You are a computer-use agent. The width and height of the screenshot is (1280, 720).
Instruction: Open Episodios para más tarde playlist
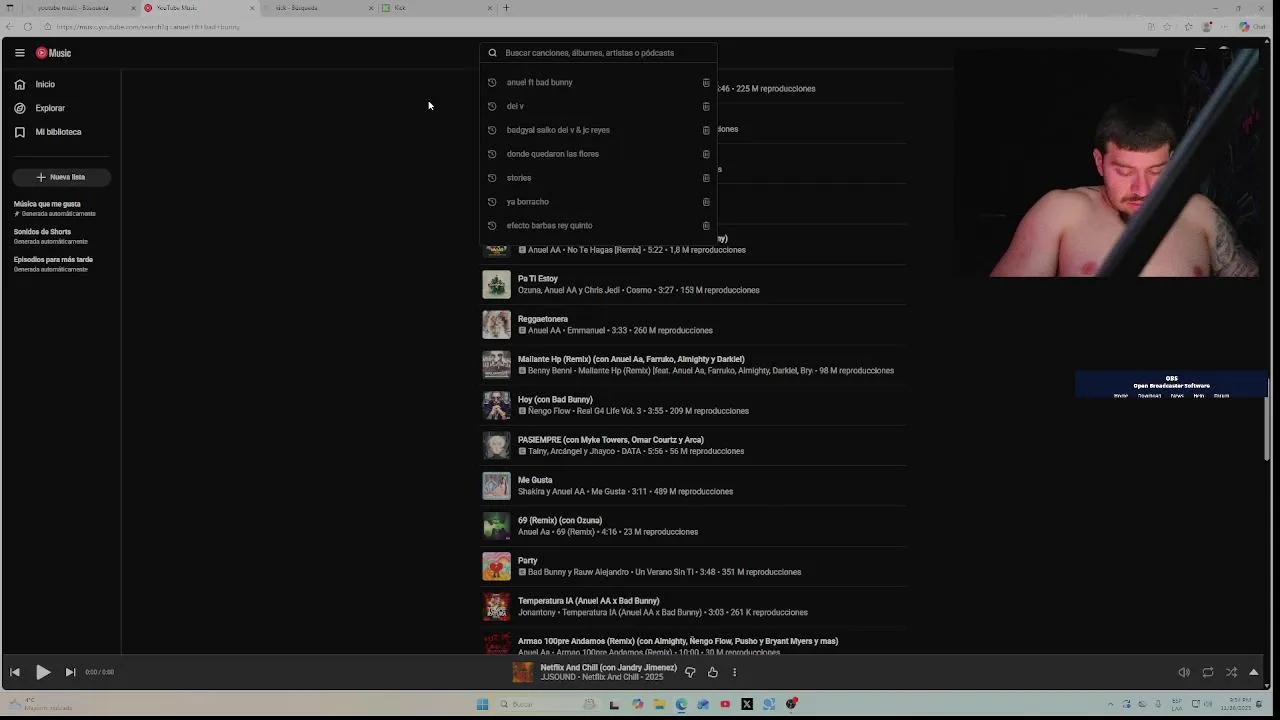click(53, 264)
